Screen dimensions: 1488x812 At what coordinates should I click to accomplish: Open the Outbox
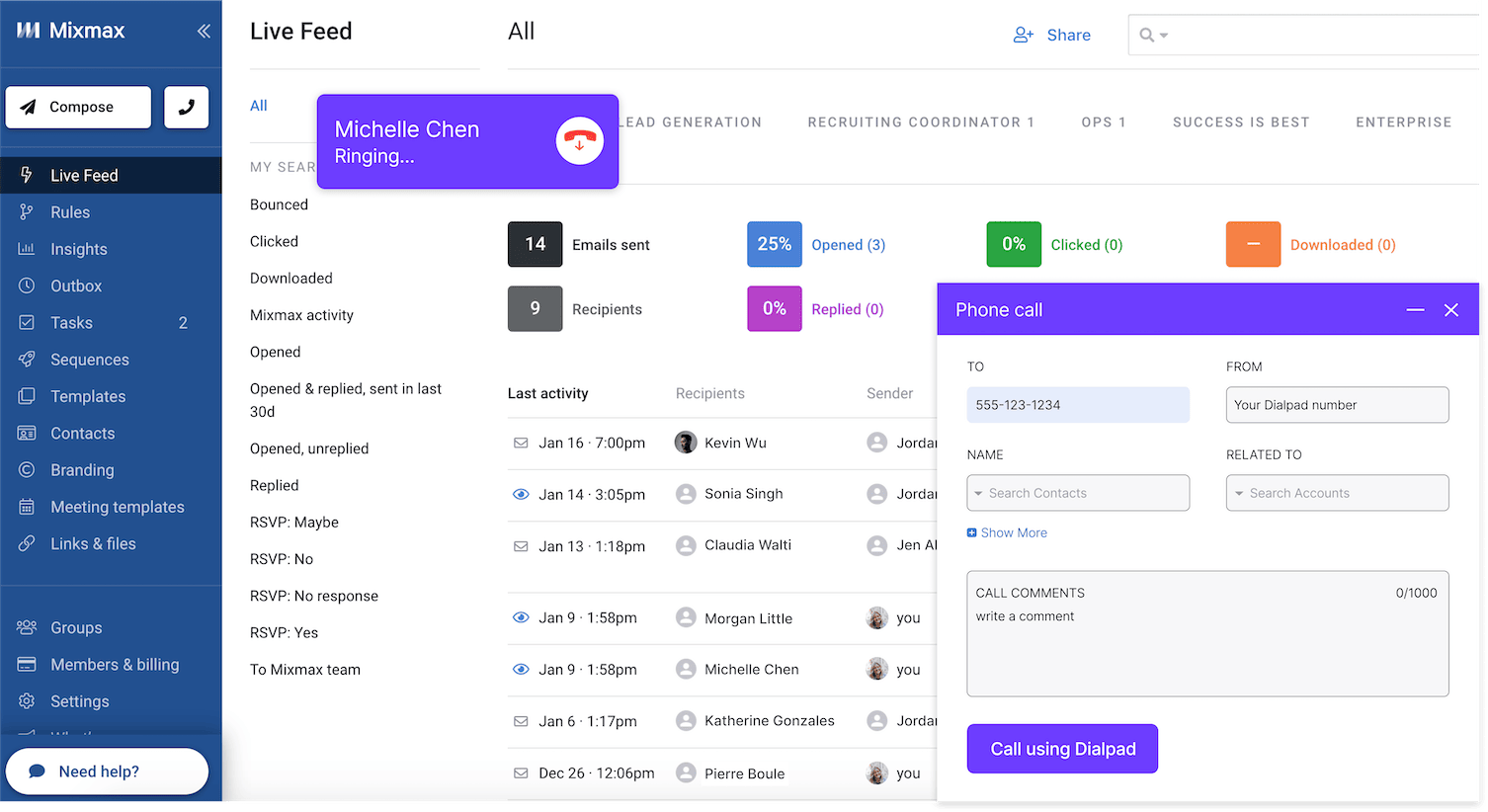pyautogui.click(x=74, y=285)
